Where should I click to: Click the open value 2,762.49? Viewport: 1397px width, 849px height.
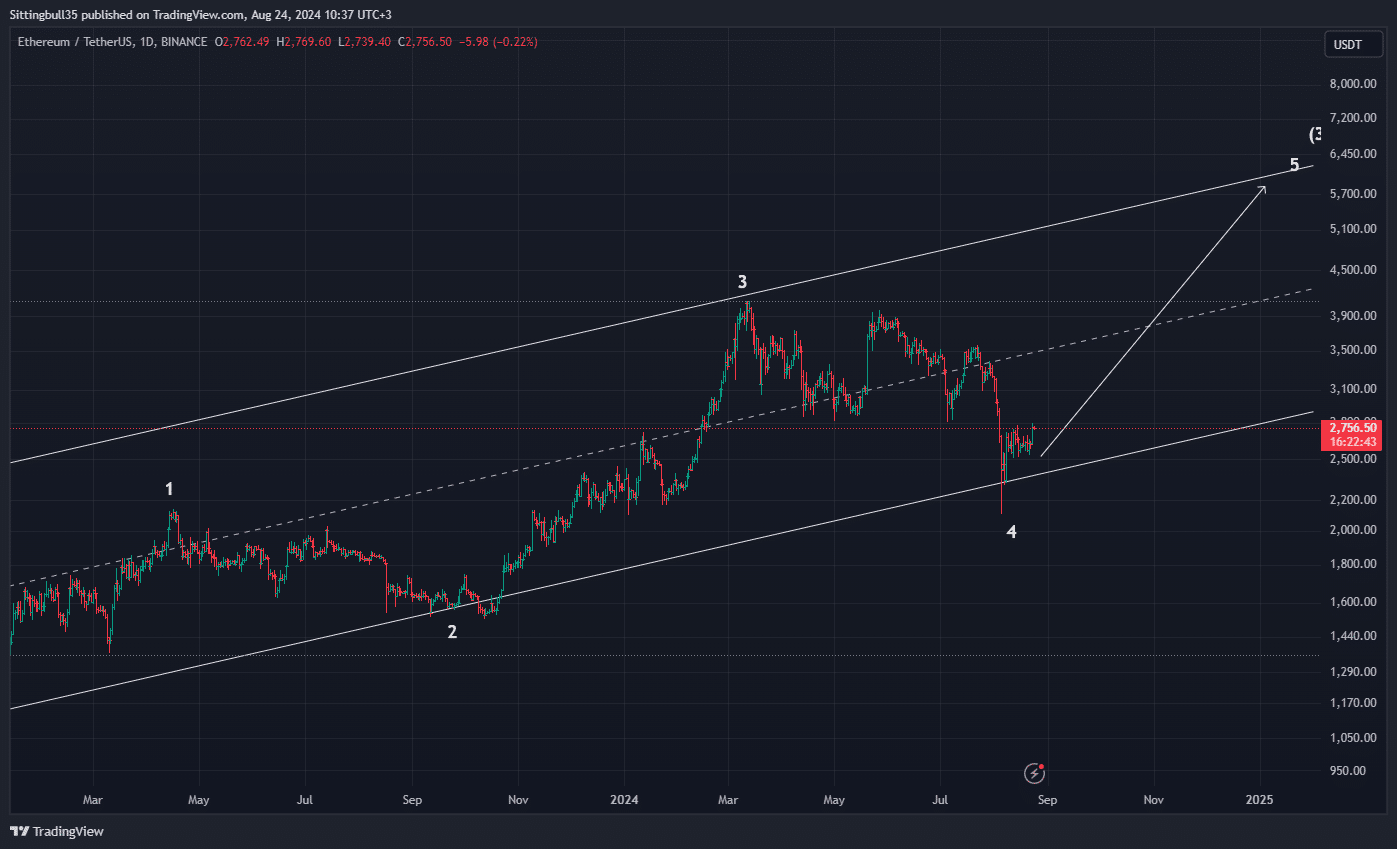246,42
